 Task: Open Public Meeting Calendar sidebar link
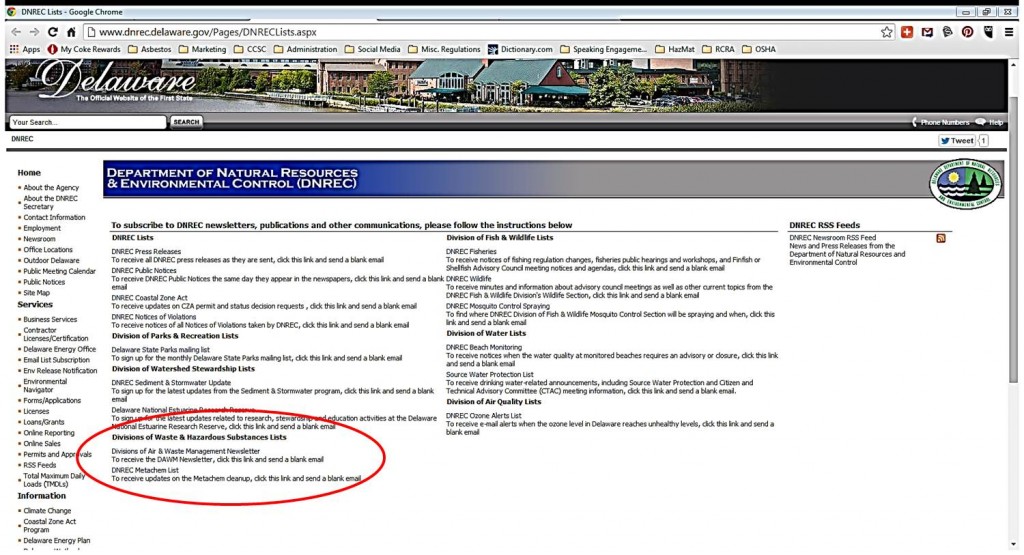(x=59, y=272)
